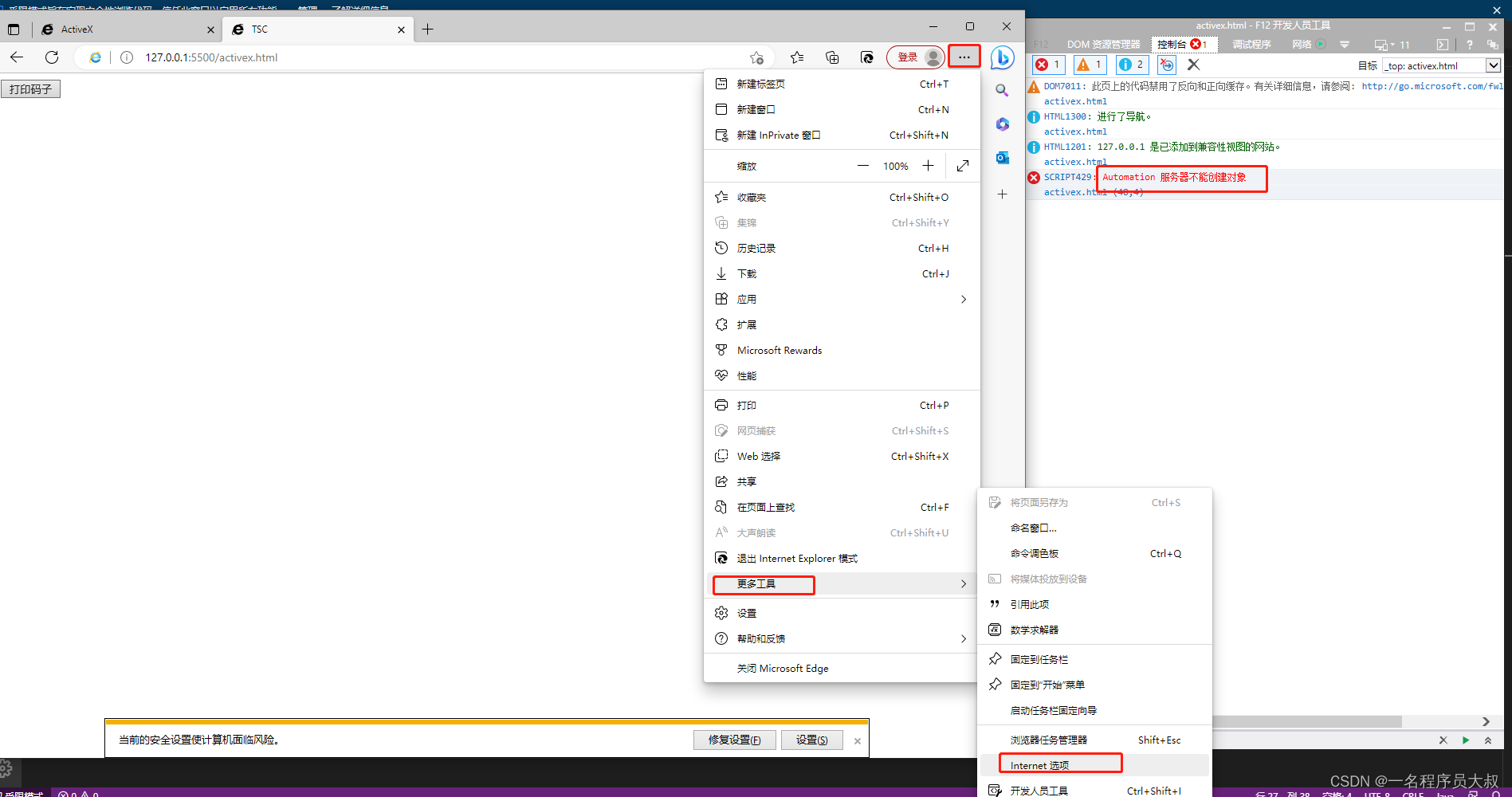Open the favorites list icon
The image size is (1512, 797).
tap(797, 57)
